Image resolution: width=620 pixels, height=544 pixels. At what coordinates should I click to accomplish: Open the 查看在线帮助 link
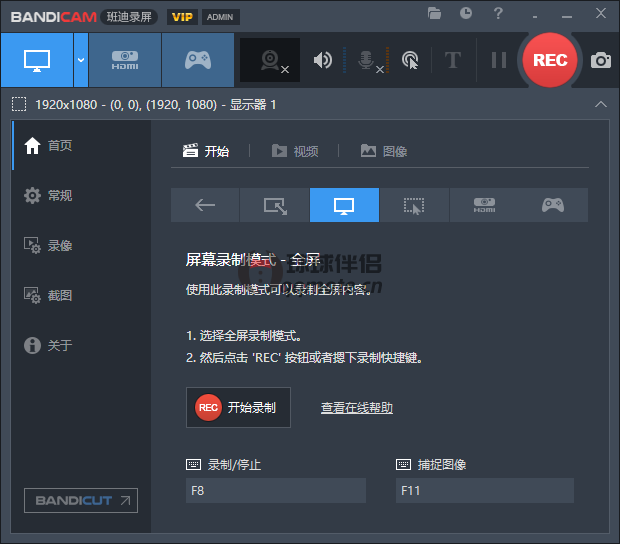356,408
